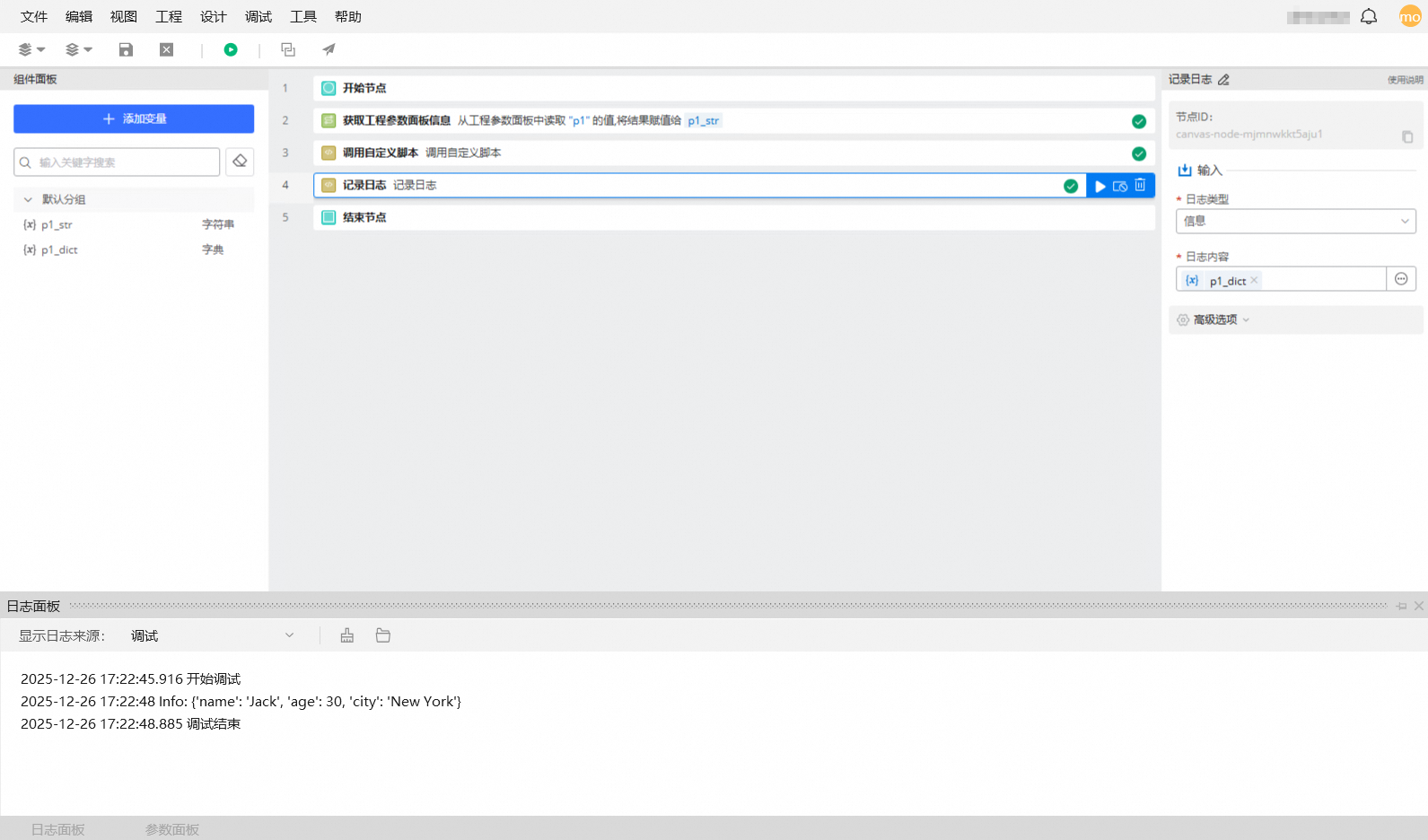Collapse the 默认分组 group
The image size is (1428, 840).
point(28,199)
